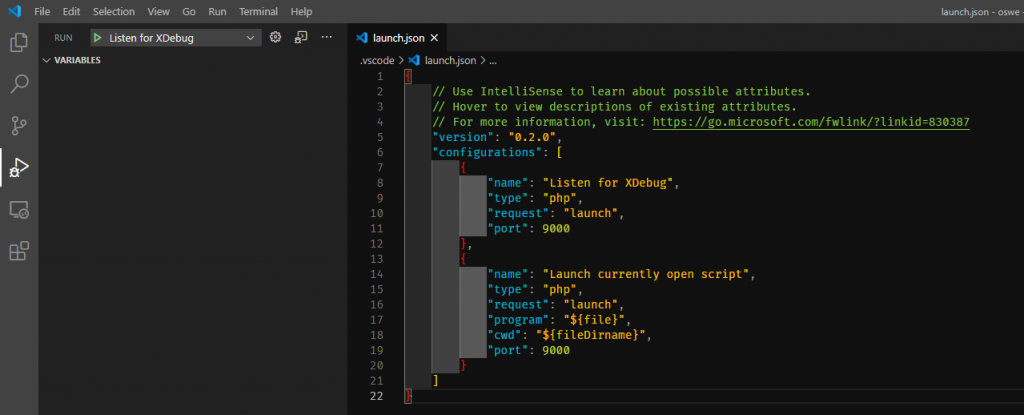Open the Selection menu

point(114,12)
